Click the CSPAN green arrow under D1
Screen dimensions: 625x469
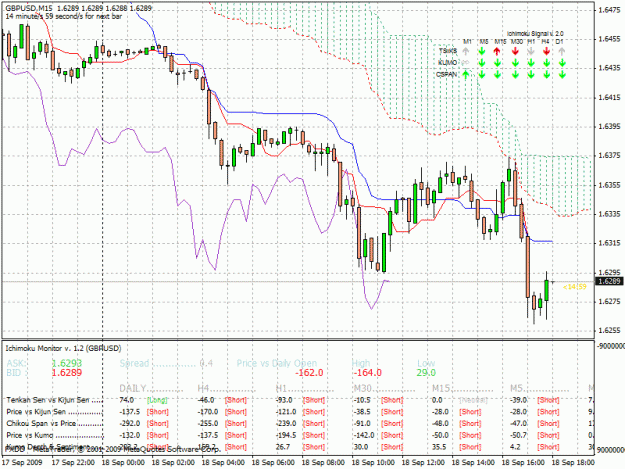tap(562, 74)
